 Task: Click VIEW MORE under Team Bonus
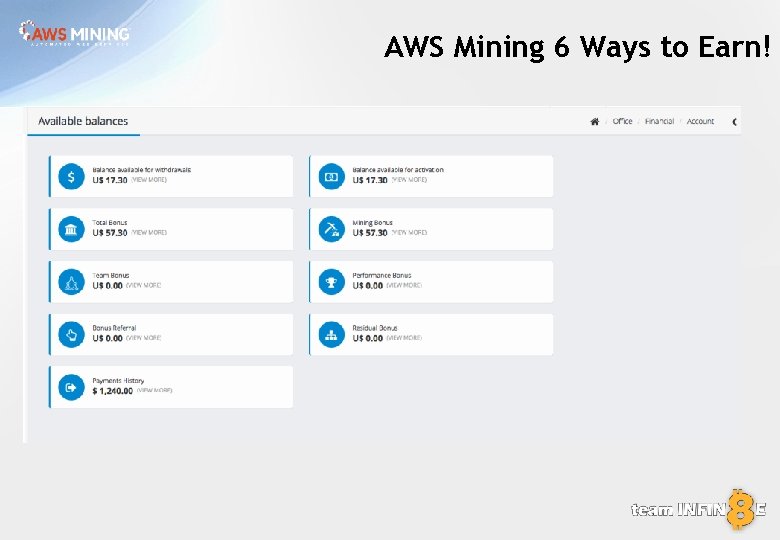click(x=143, y=285)
